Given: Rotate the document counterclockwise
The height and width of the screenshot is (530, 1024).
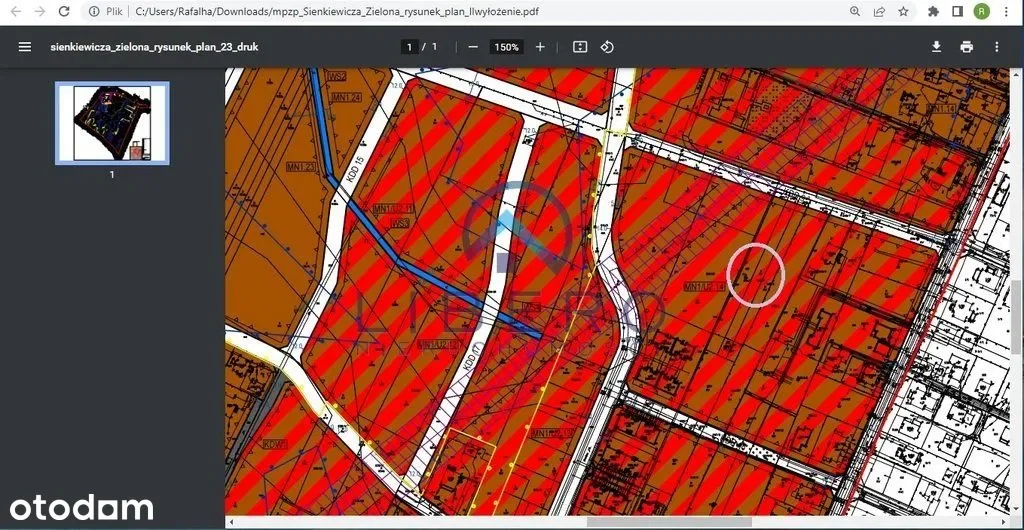Looking at the screenshot, I should pyautogui.click(x=607, y=47).
